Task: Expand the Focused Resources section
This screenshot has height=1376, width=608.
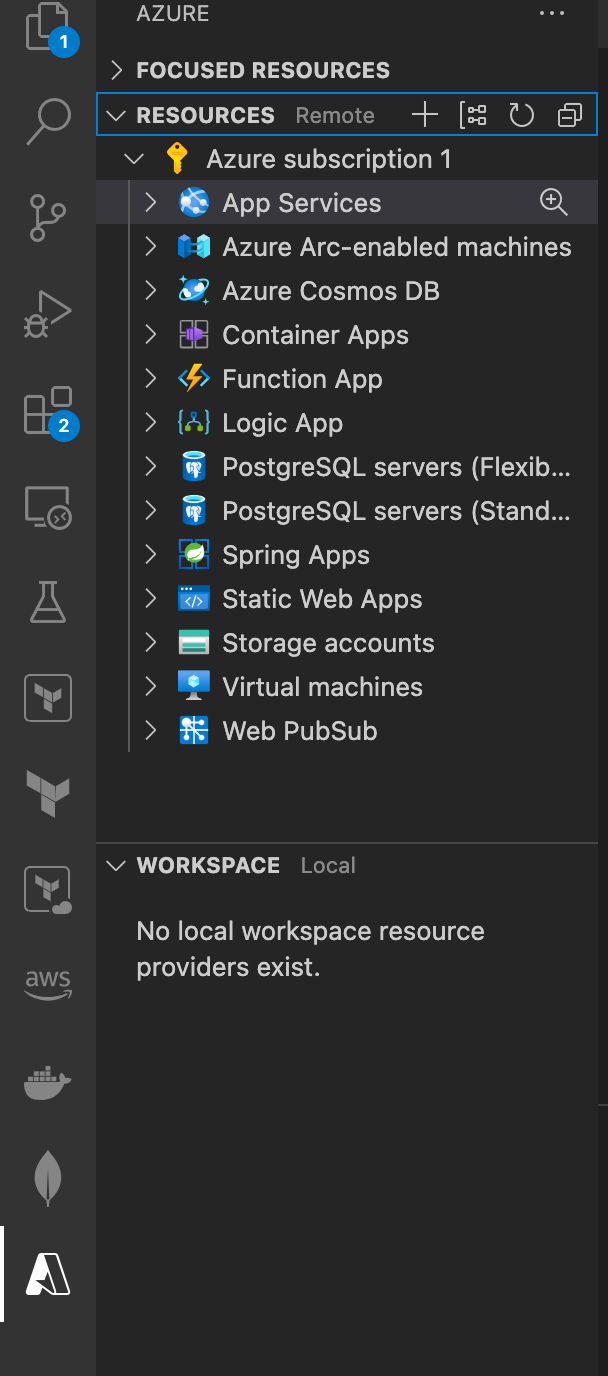Action: (x=117, y=70)
